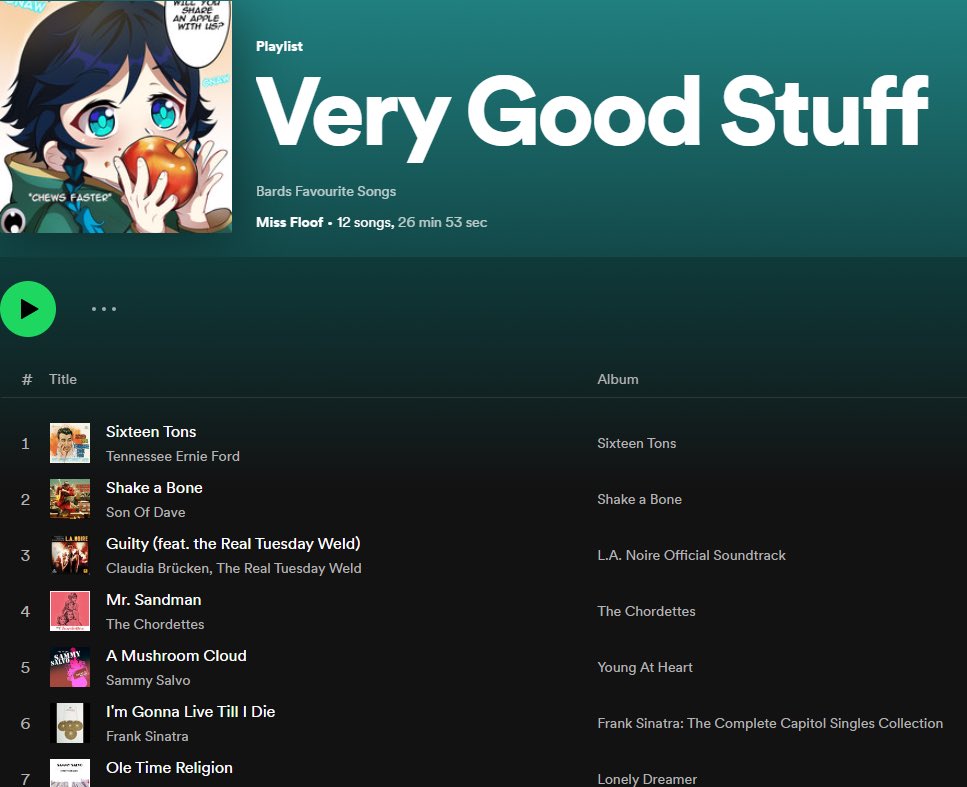Viewport: 967px width, 787px height.
Task: Open artist Sammy Salvo
Action: coord(148,681)
